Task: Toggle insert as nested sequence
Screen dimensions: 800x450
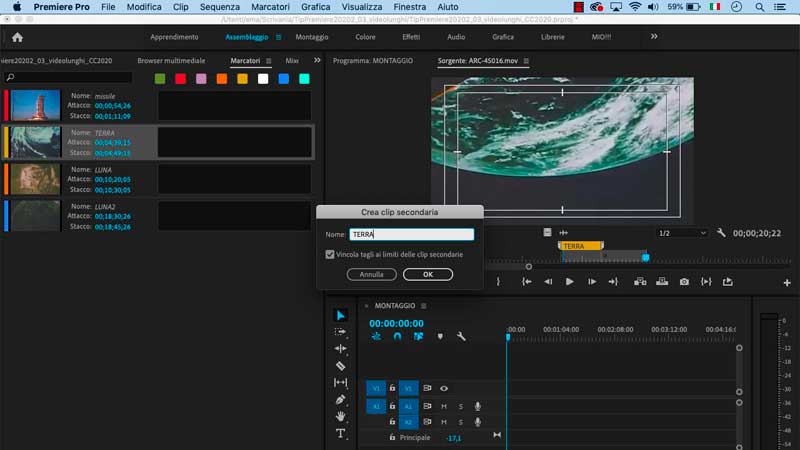Action: (376, 336)
